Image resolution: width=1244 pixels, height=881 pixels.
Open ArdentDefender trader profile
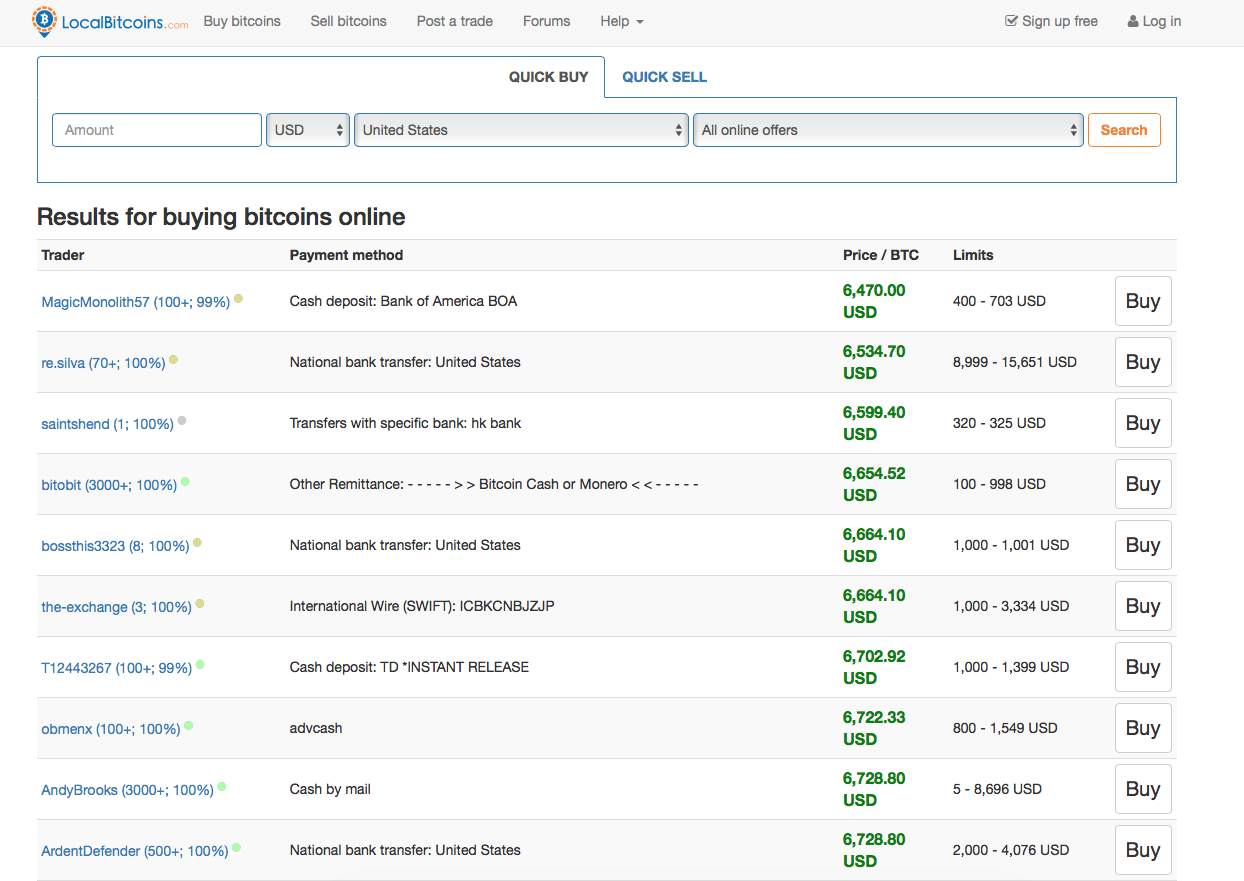[x=135, y=851]
